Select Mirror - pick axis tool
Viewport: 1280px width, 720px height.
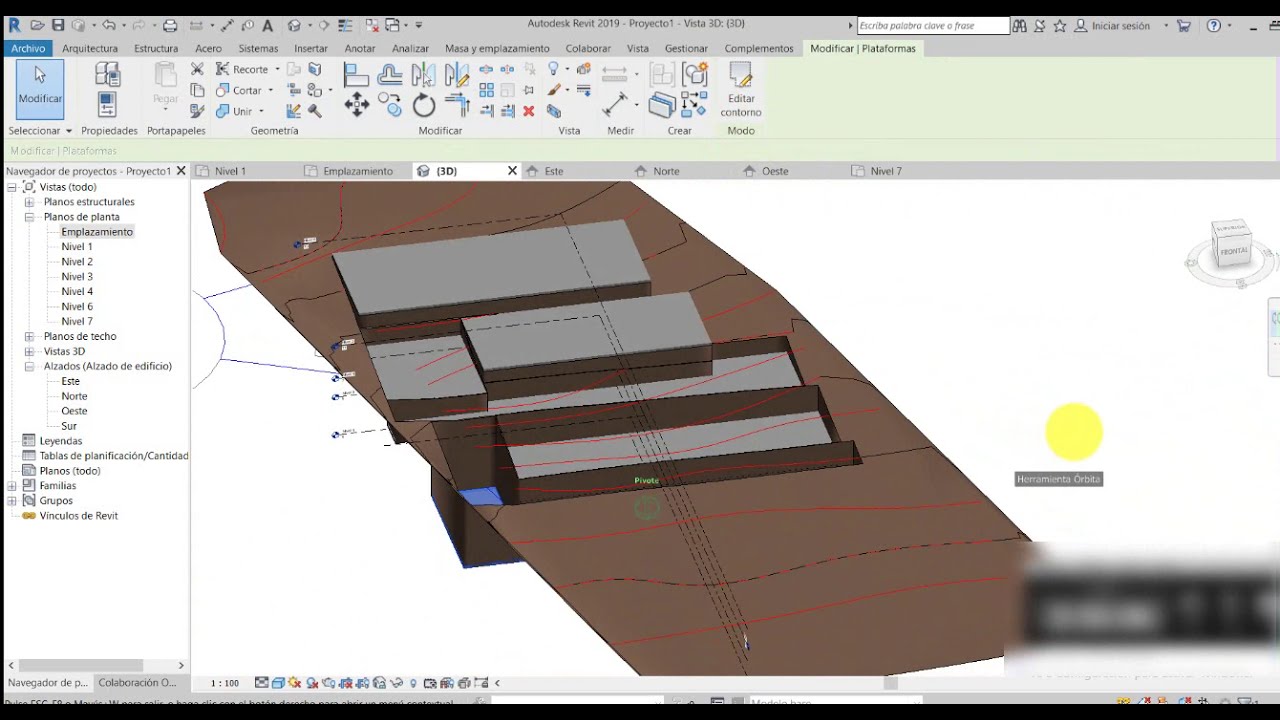[423, 74]
